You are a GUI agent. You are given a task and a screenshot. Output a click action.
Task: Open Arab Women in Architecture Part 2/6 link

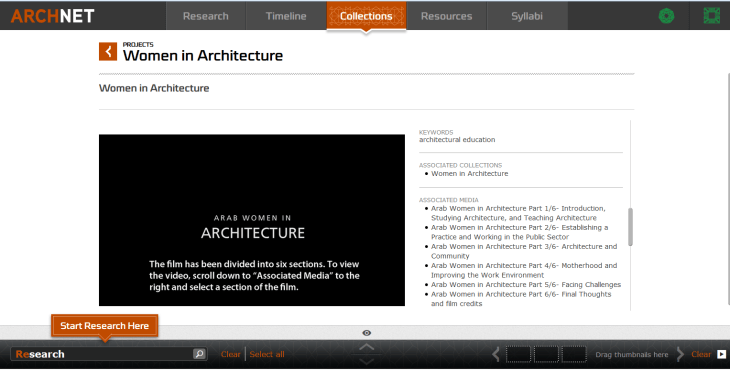coord(519,232)
